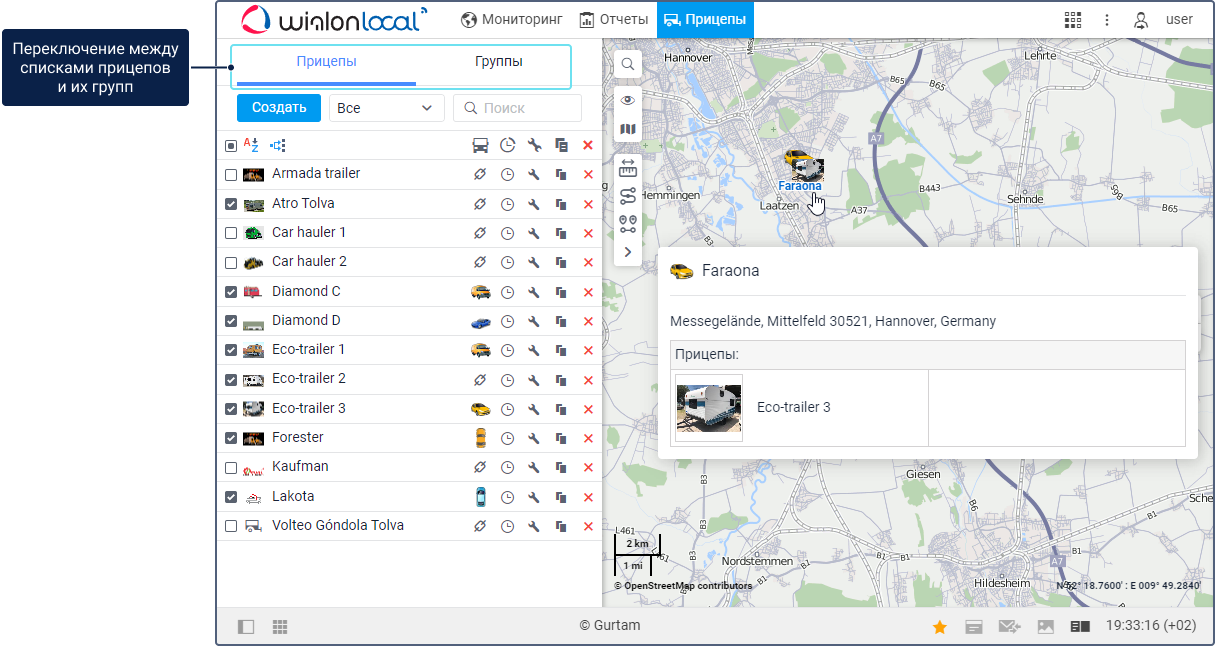The height and width of the screenshot is (646, 1215).
Task: Toggle visible layers eye icon on map
Action: point(628,100)
